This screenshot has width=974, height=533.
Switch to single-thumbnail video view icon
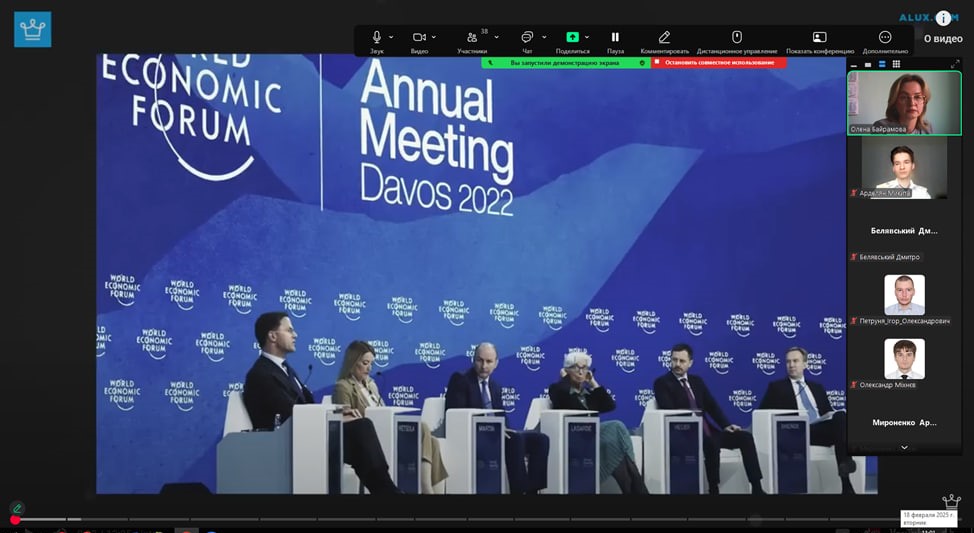(x=868, y=64)
